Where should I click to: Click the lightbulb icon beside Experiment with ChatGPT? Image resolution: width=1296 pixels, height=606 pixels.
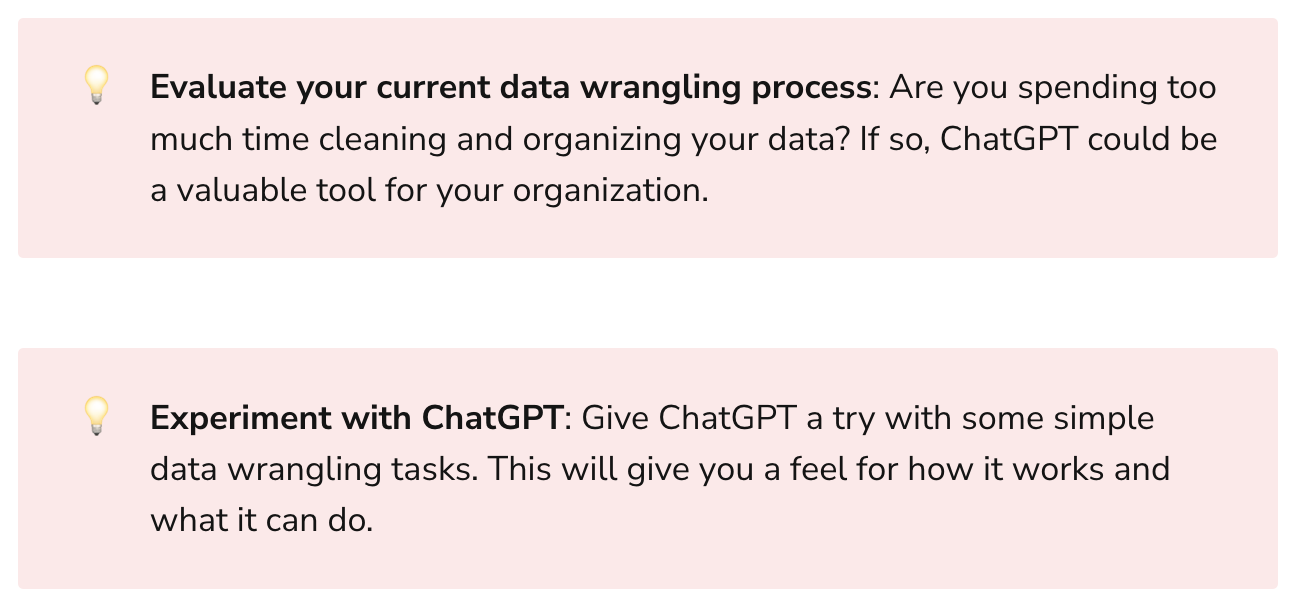(x=96, y=416)
